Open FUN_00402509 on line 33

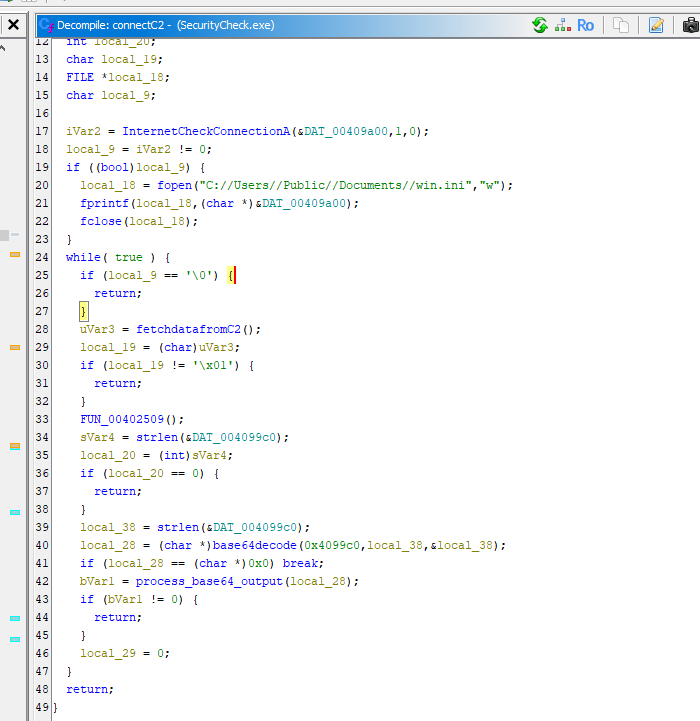click(122, 419)
